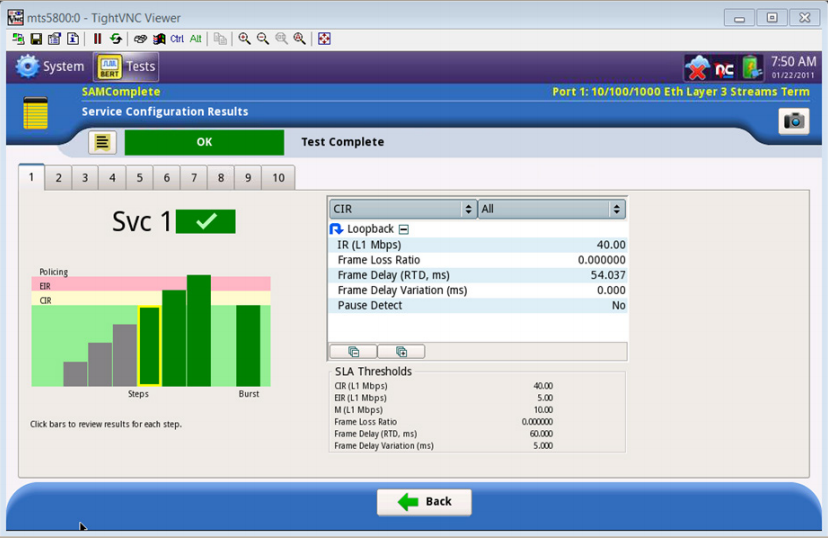
Task: Click the battery status icon
Action: pos(751,68)
